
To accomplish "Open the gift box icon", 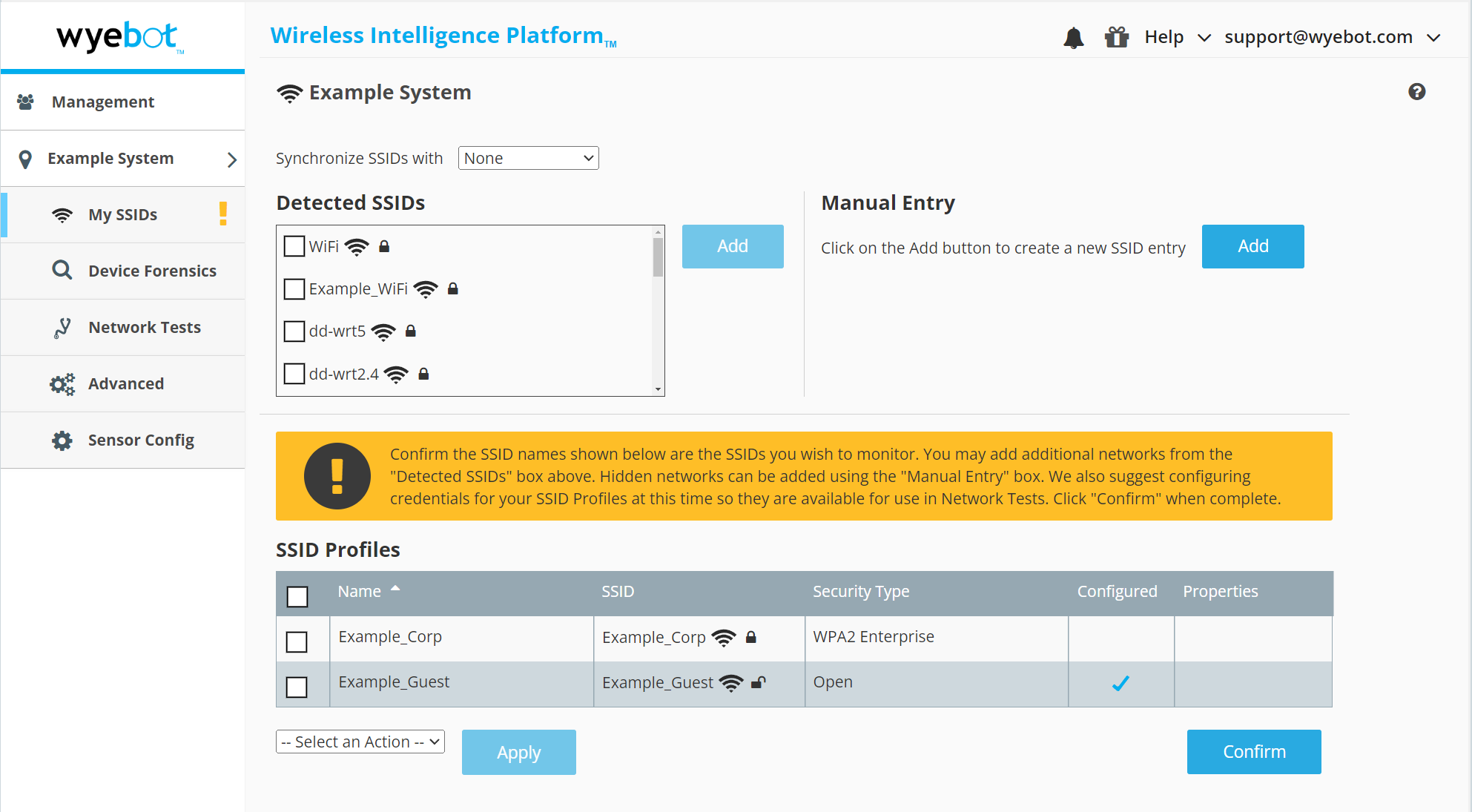I will 1116,37.
